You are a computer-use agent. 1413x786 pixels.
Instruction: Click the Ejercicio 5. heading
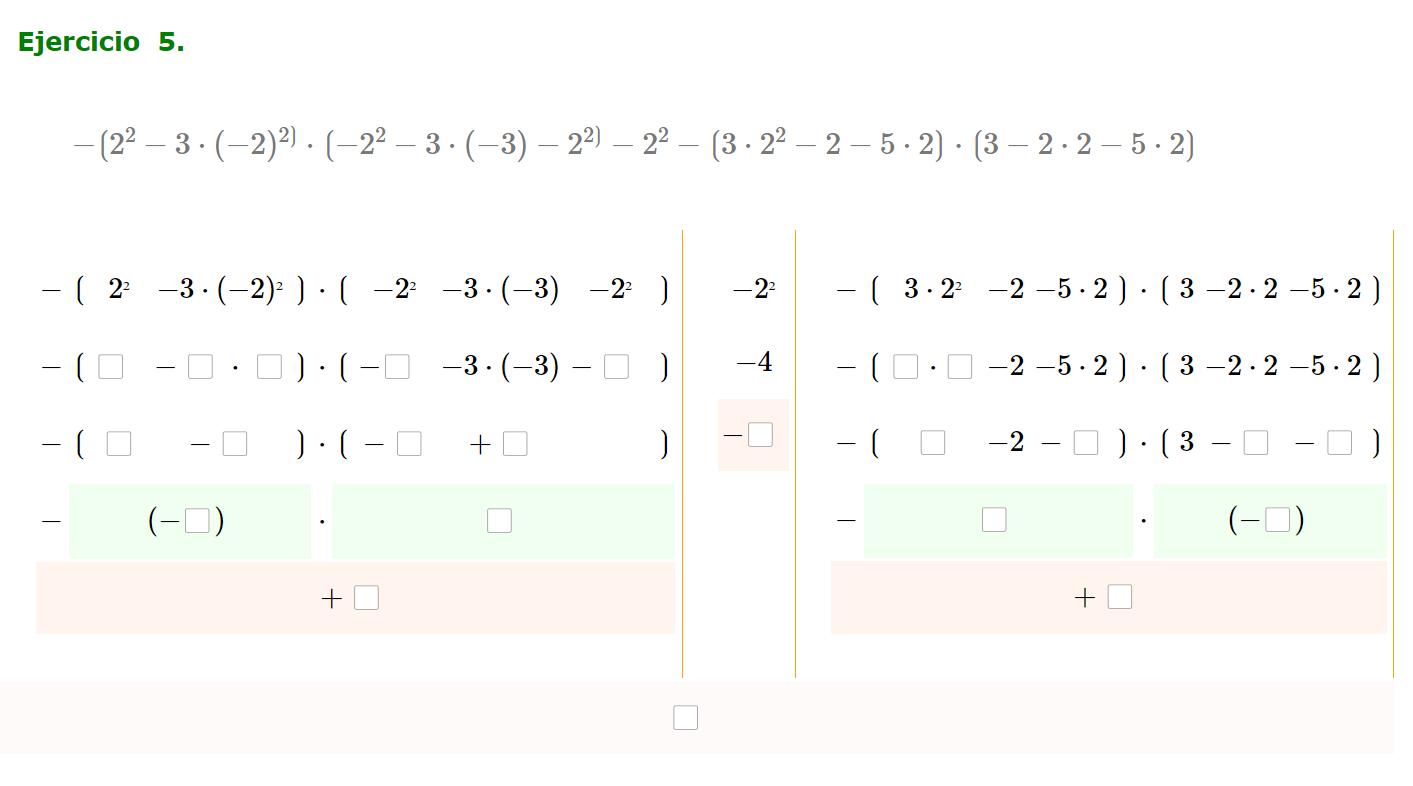tap(101, 42)
